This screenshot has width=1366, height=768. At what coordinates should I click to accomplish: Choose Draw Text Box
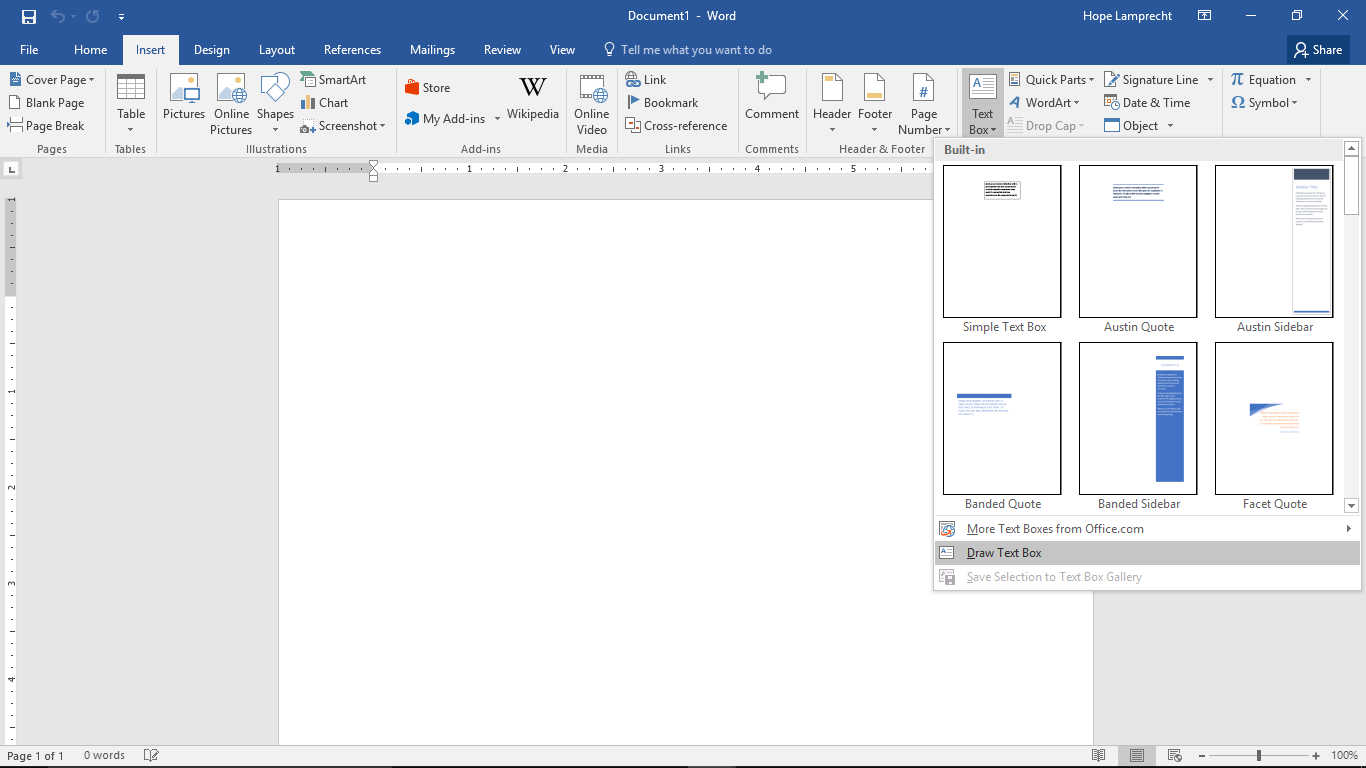pyautogui.click(x=1003, y=552)
